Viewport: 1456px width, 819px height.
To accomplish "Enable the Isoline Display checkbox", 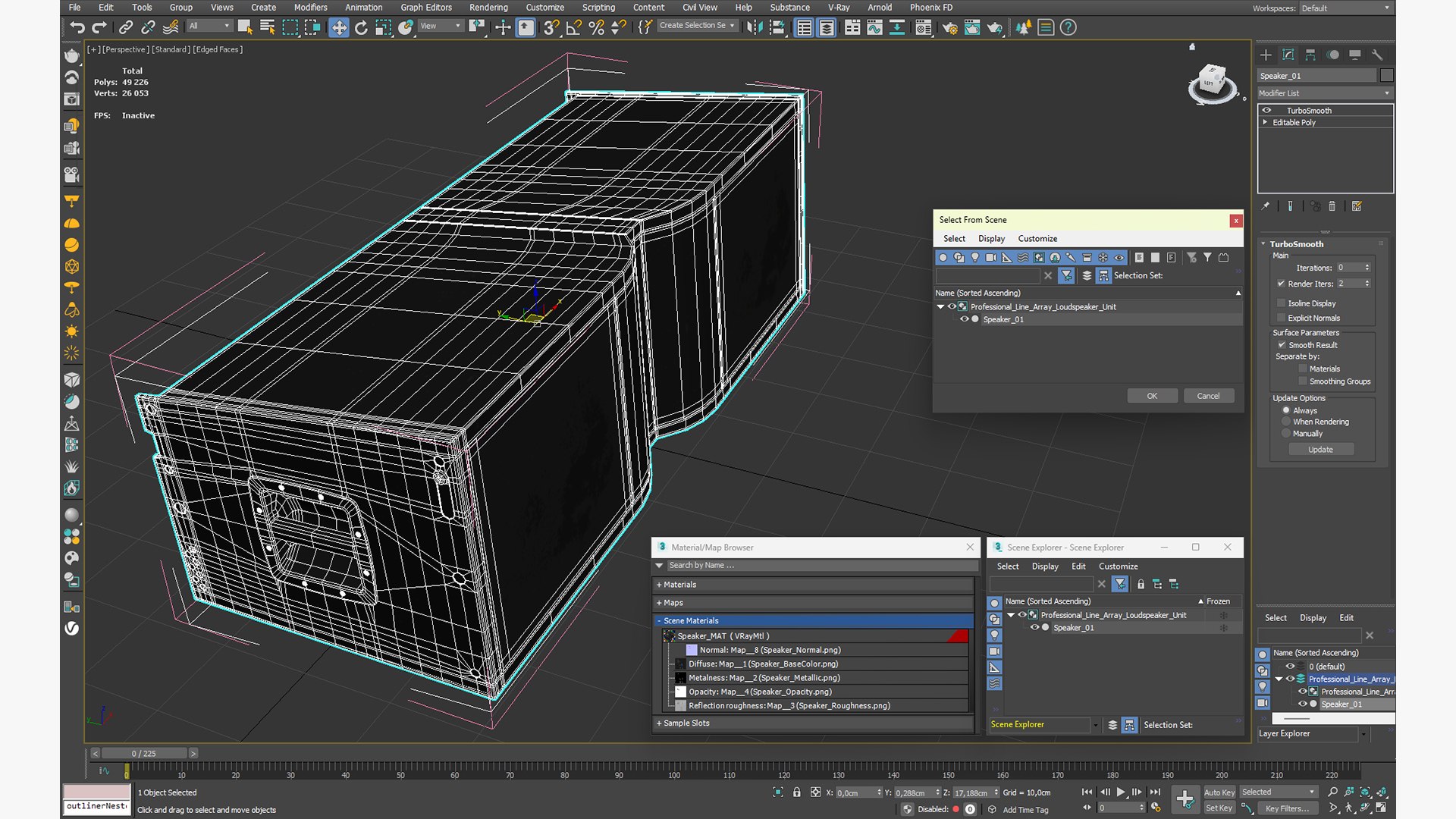I will click(x=1282, y=303).
